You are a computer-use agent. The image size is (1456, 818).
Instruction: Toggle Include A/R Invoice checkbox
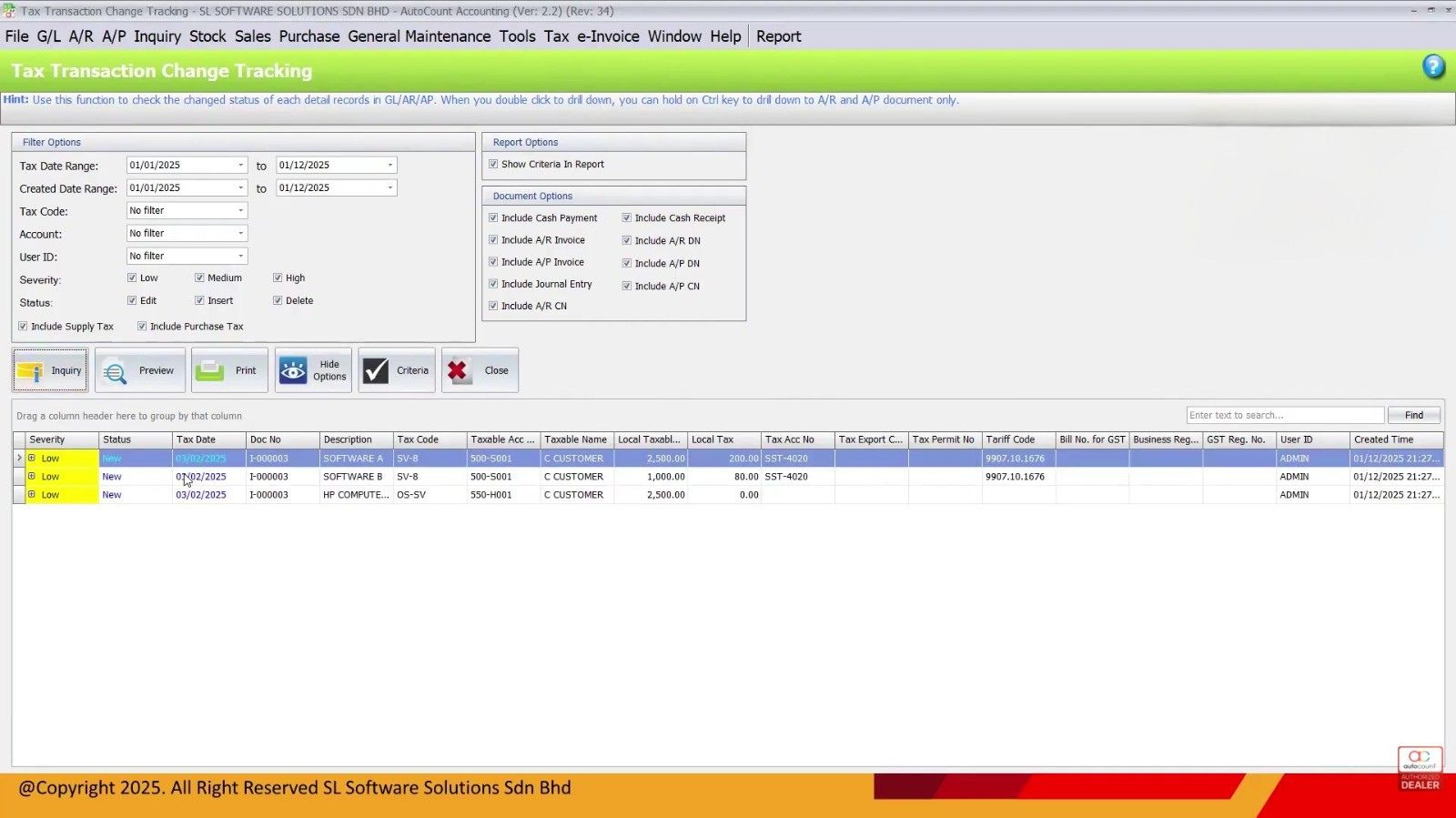coord(493,239)
